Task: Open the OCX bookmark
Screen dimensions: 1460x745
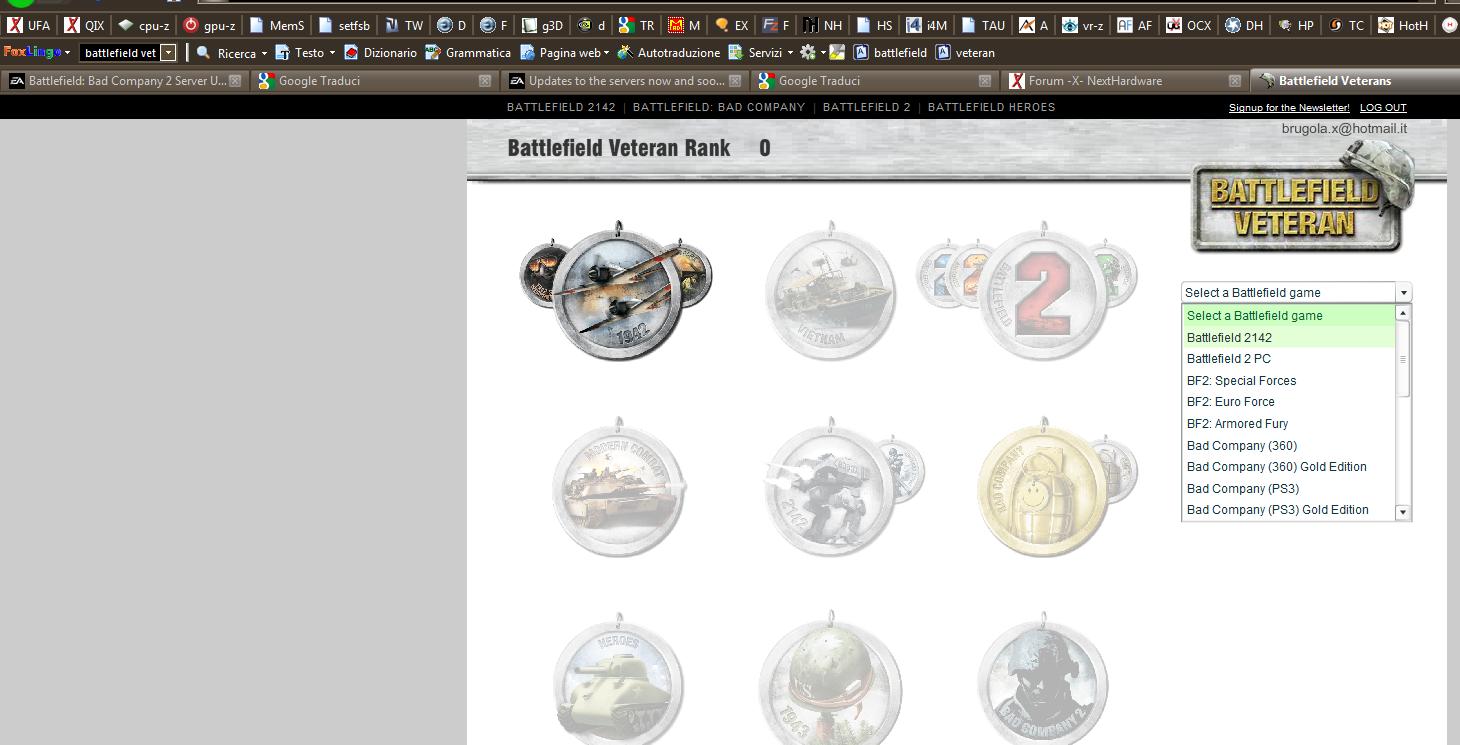Action: pyautogui.click(x=1188, y=25)
